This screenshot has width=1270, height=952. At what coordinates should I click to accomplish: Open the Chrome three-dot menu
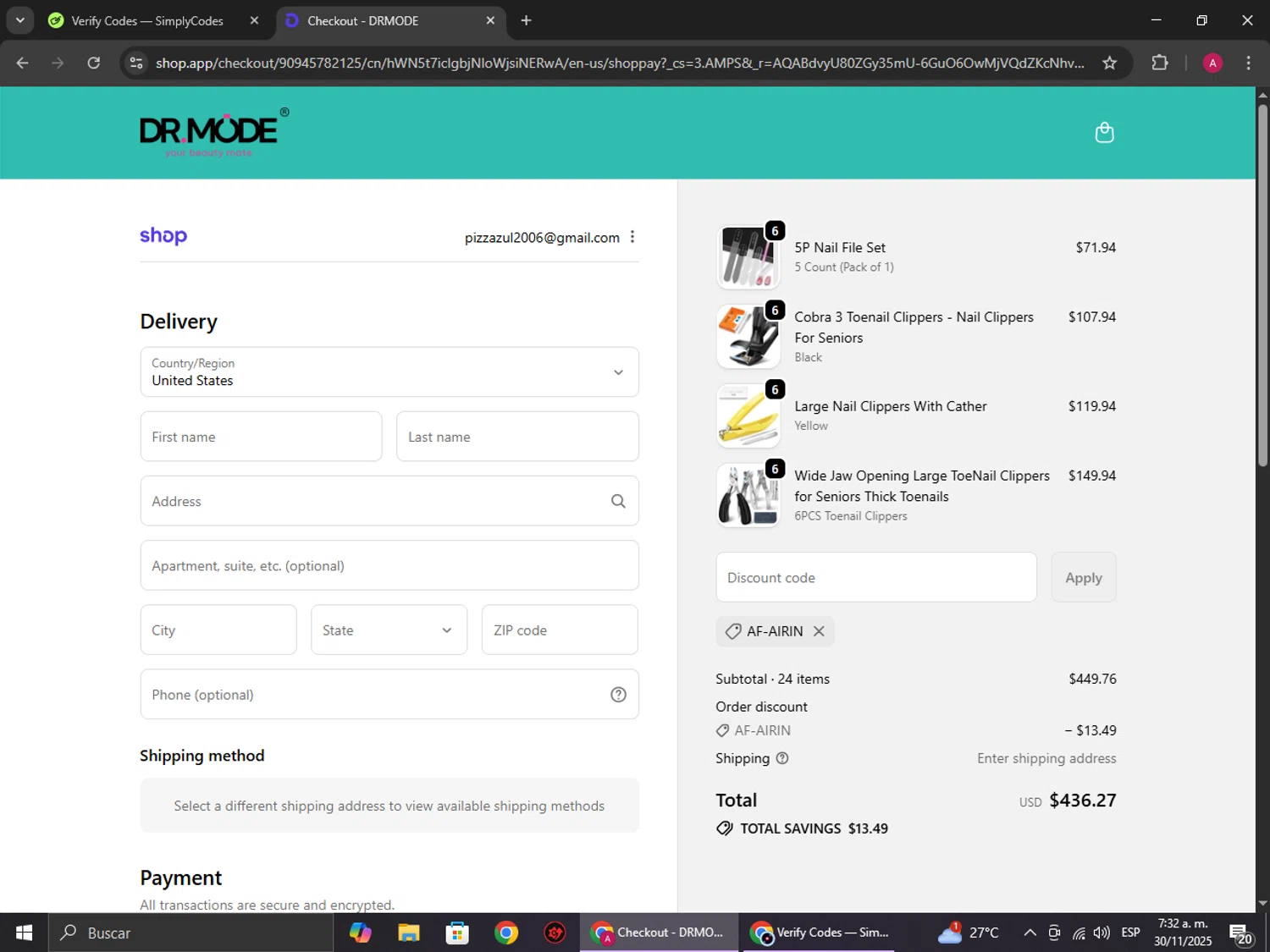click(1248, 63)
